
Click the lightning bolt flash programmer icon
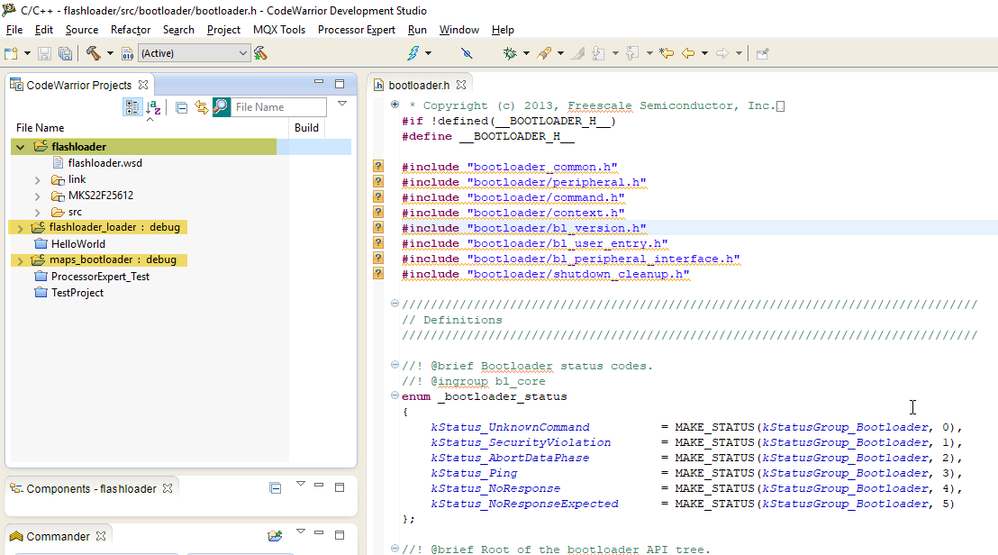(x=414, y=53)
